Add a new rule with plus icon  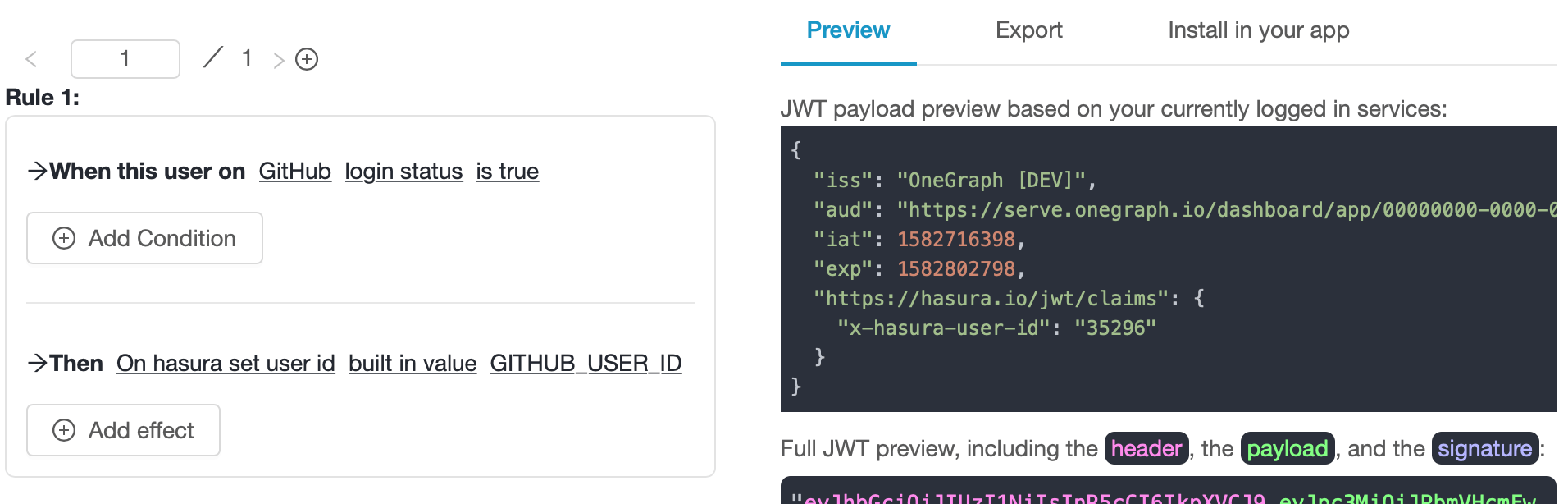[307, 59]
